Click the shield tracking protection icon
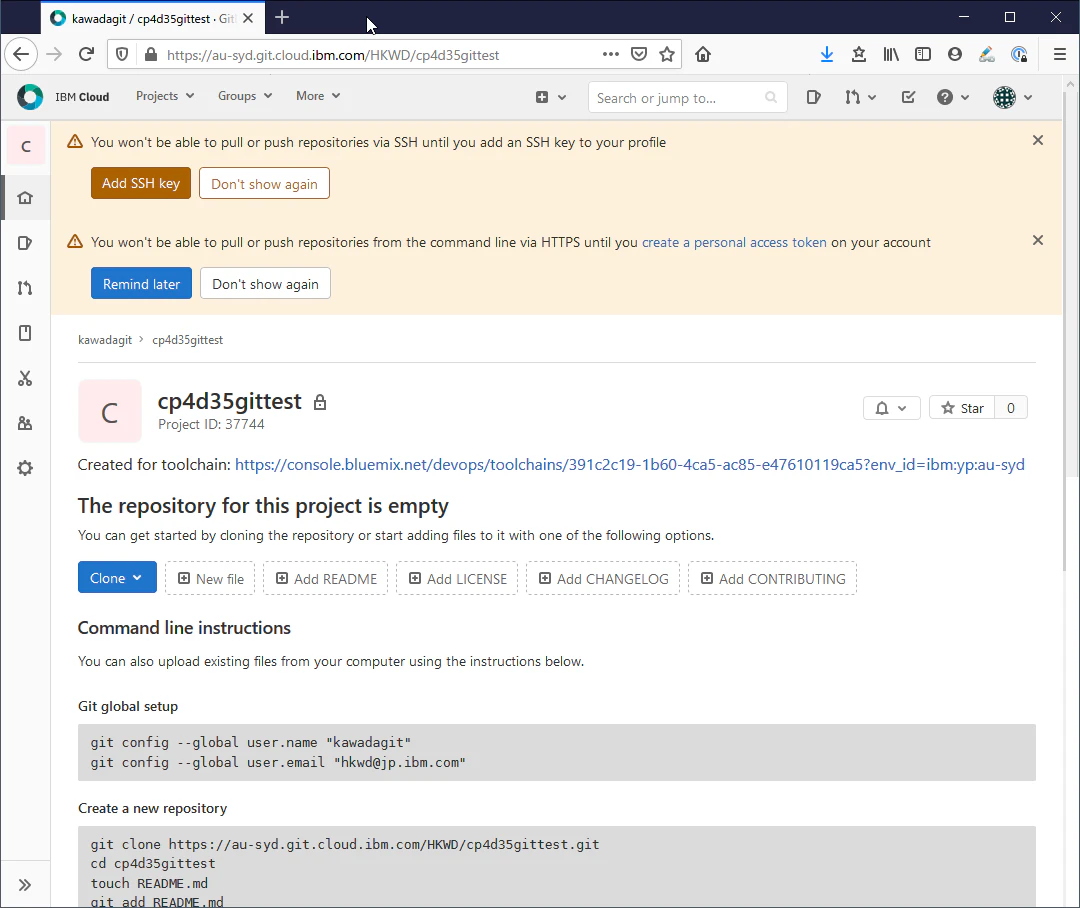 coord(122,54)
